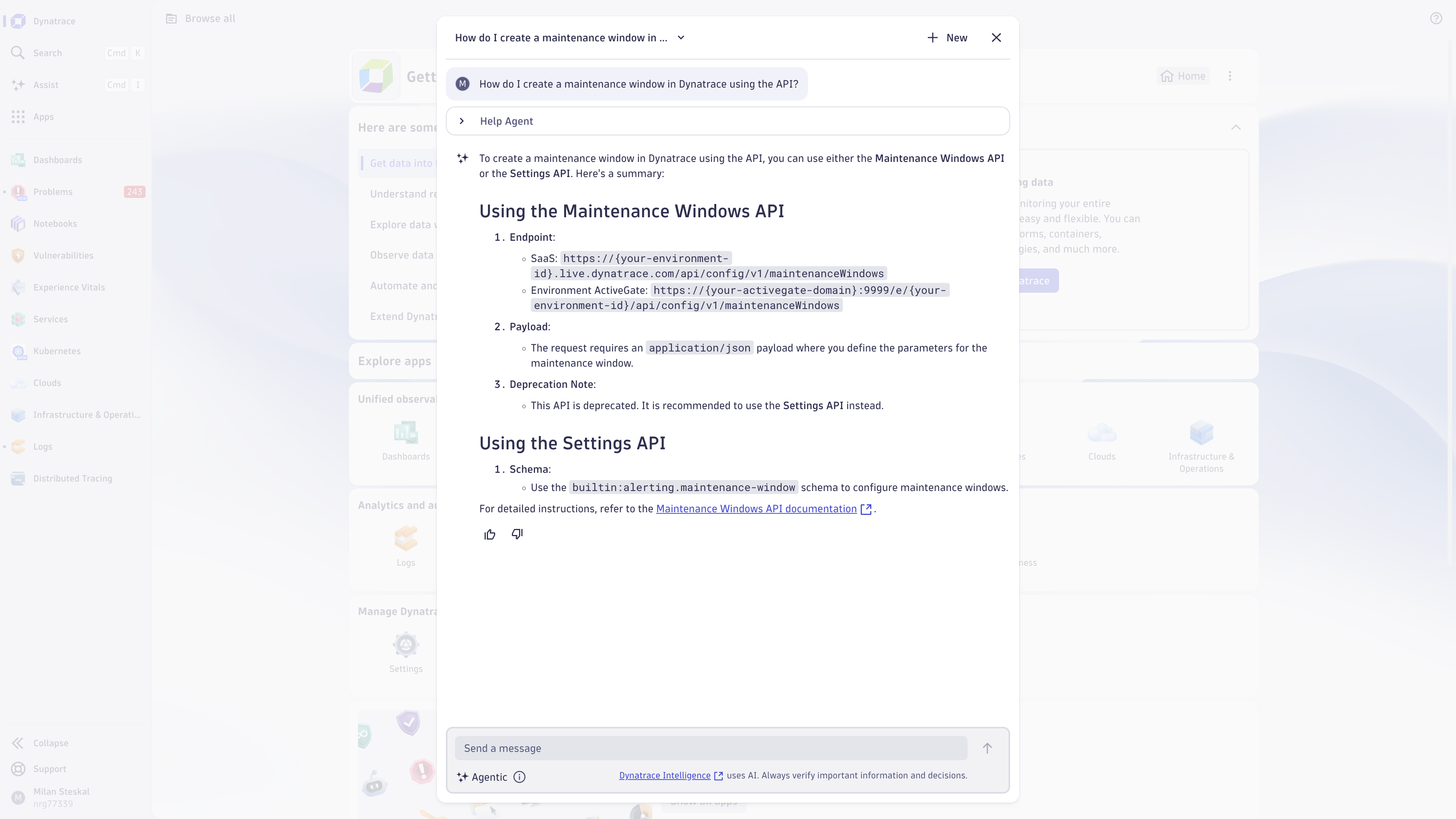1456x819 pixels.
Task: Open Apps in the left sidebar
Action: tap(43, 117)
